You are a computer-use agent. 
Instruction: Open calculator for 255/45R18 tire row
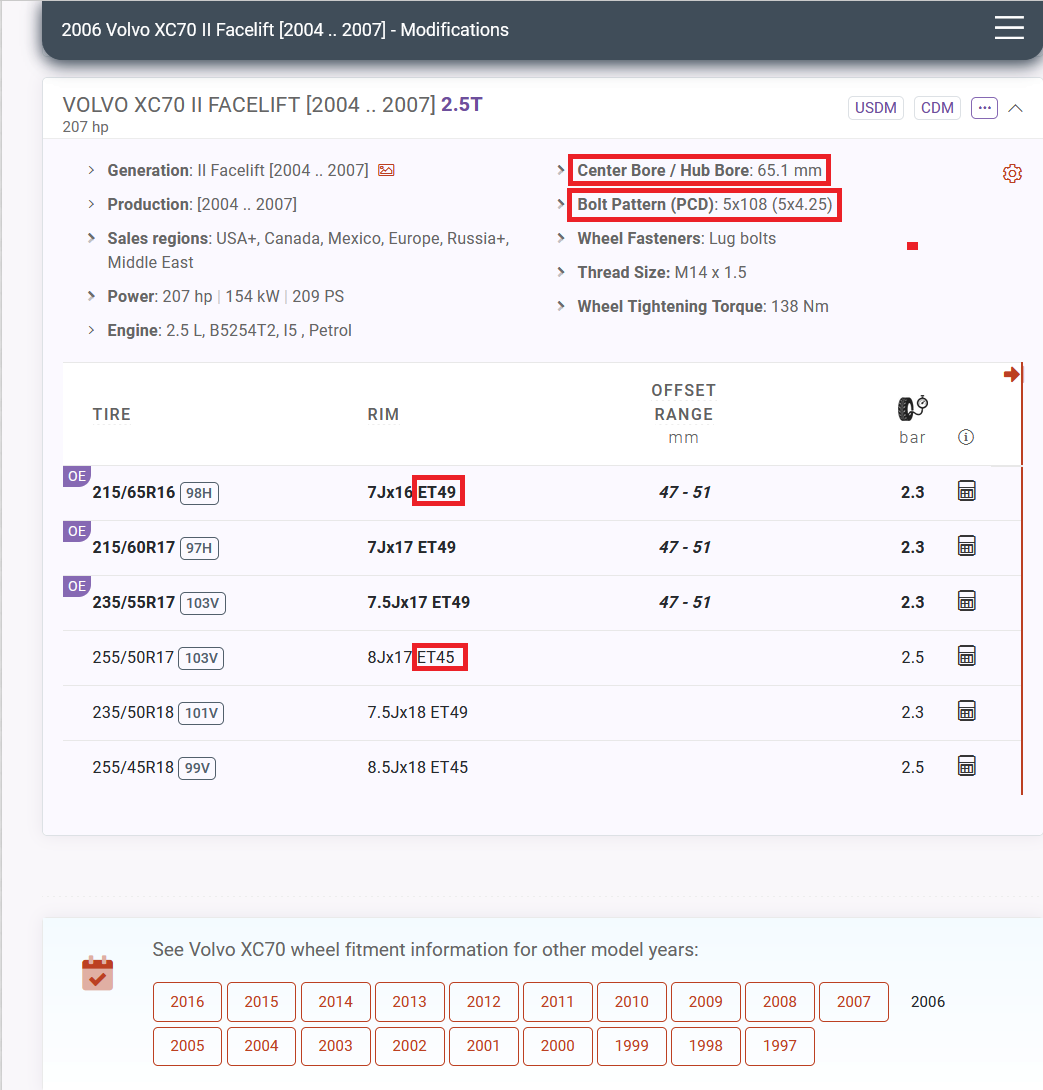point(966,766)
